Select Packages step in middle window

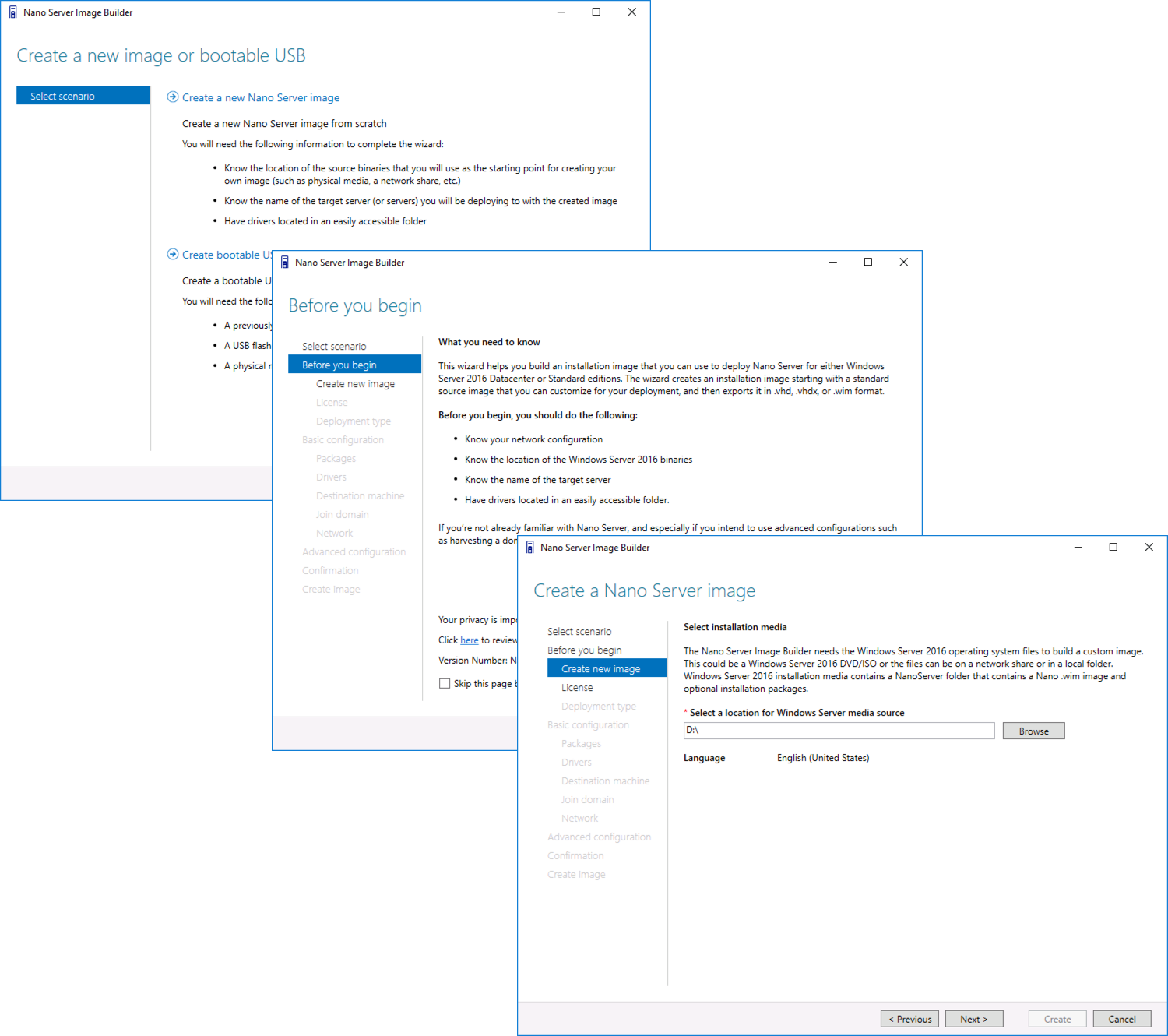tap(336, 459)
